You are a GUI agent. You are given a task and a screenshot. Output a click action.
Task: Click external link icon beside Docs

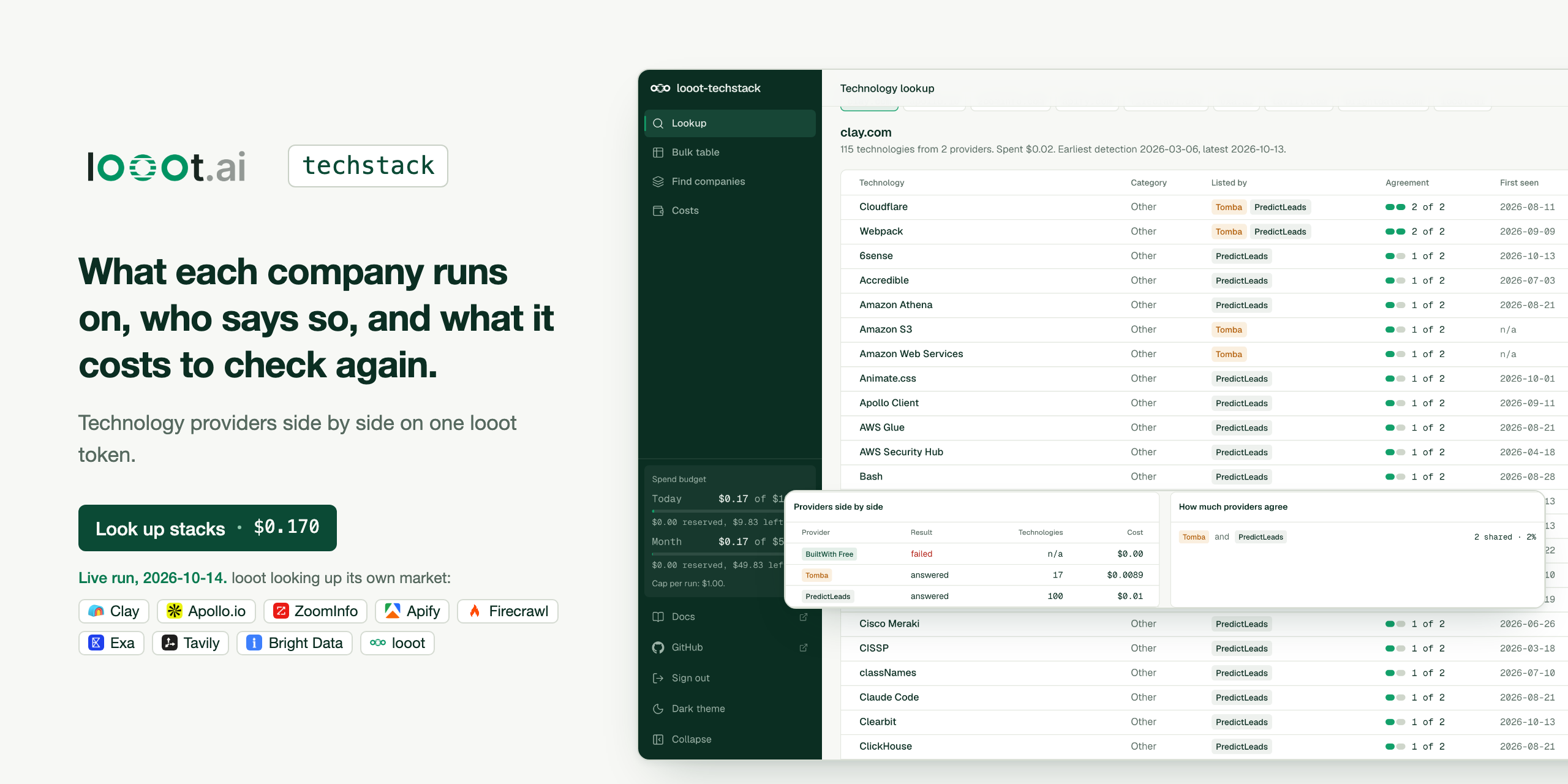coord(804,617)
